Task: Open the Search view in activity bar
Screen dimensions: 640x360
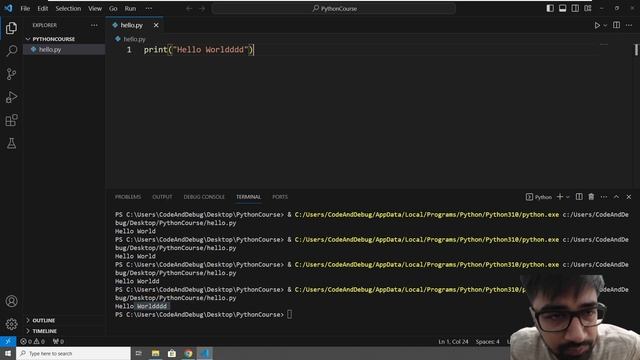Action: pyautogui.click(x=11, y=51)
